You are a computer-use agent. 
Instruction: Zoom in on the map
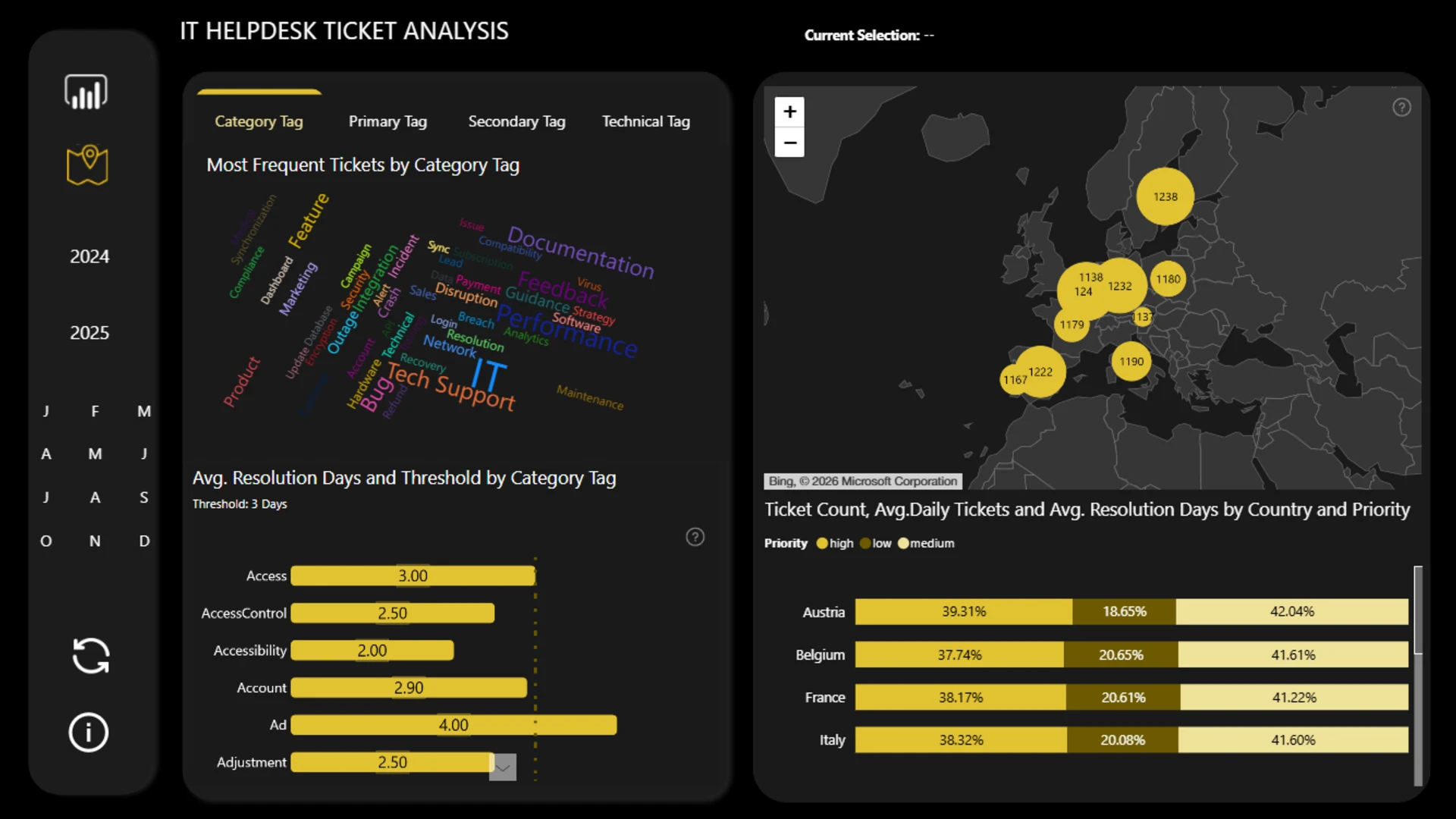tap(789, 111)
